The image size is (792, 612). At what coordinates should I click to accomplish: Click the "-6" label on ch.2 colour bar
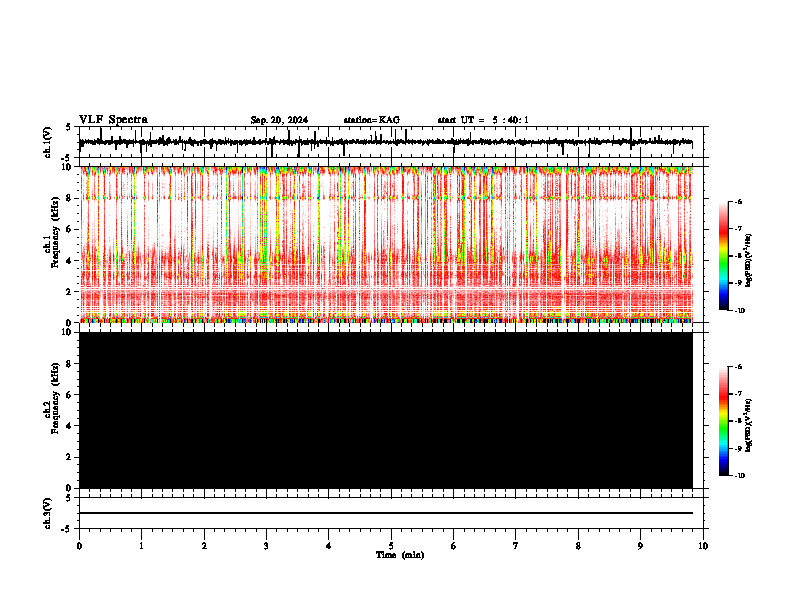click(x=738, y=367)
